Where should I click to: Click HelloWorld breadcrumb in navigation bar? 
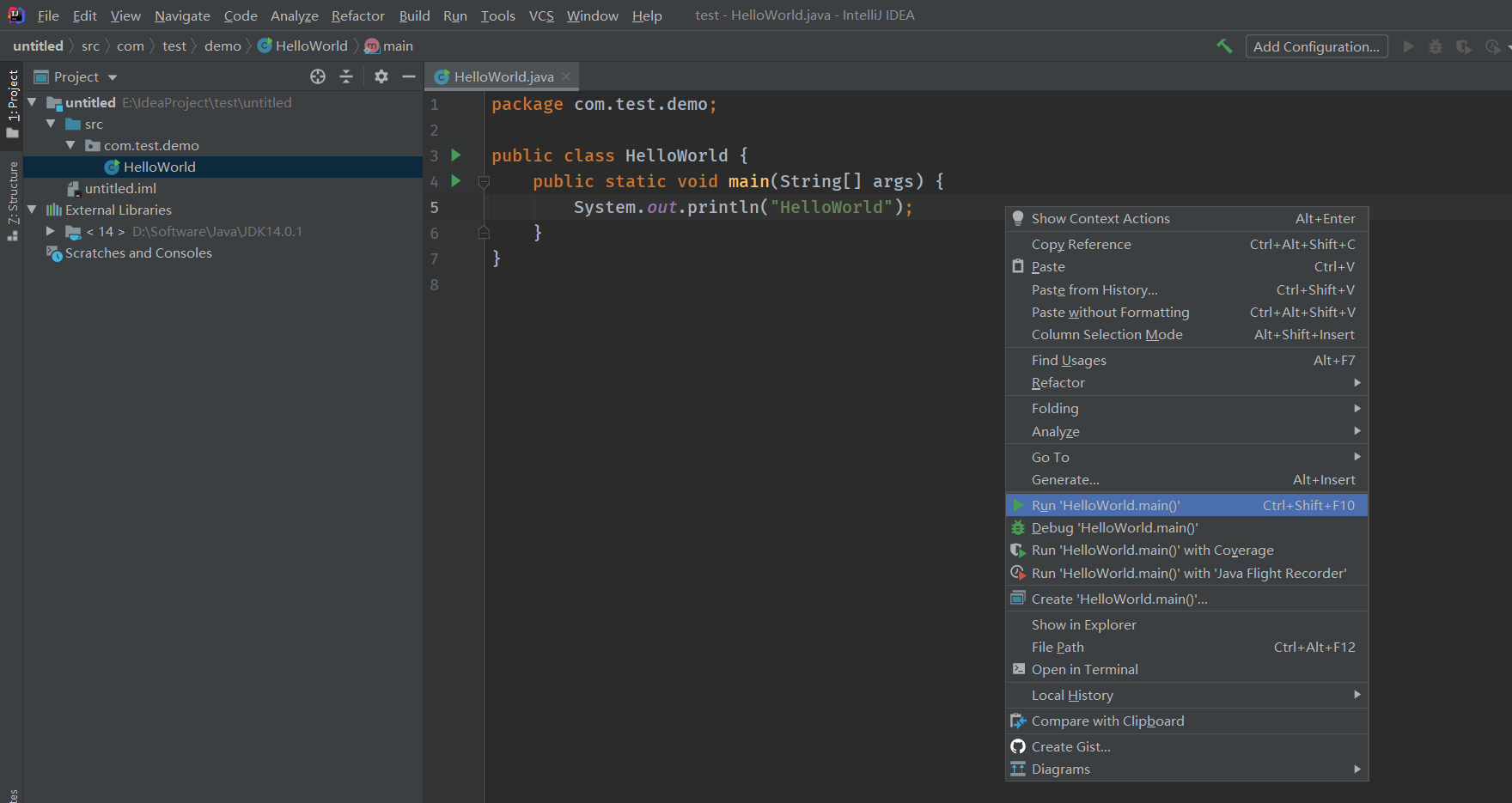click(x=302, y=46)
